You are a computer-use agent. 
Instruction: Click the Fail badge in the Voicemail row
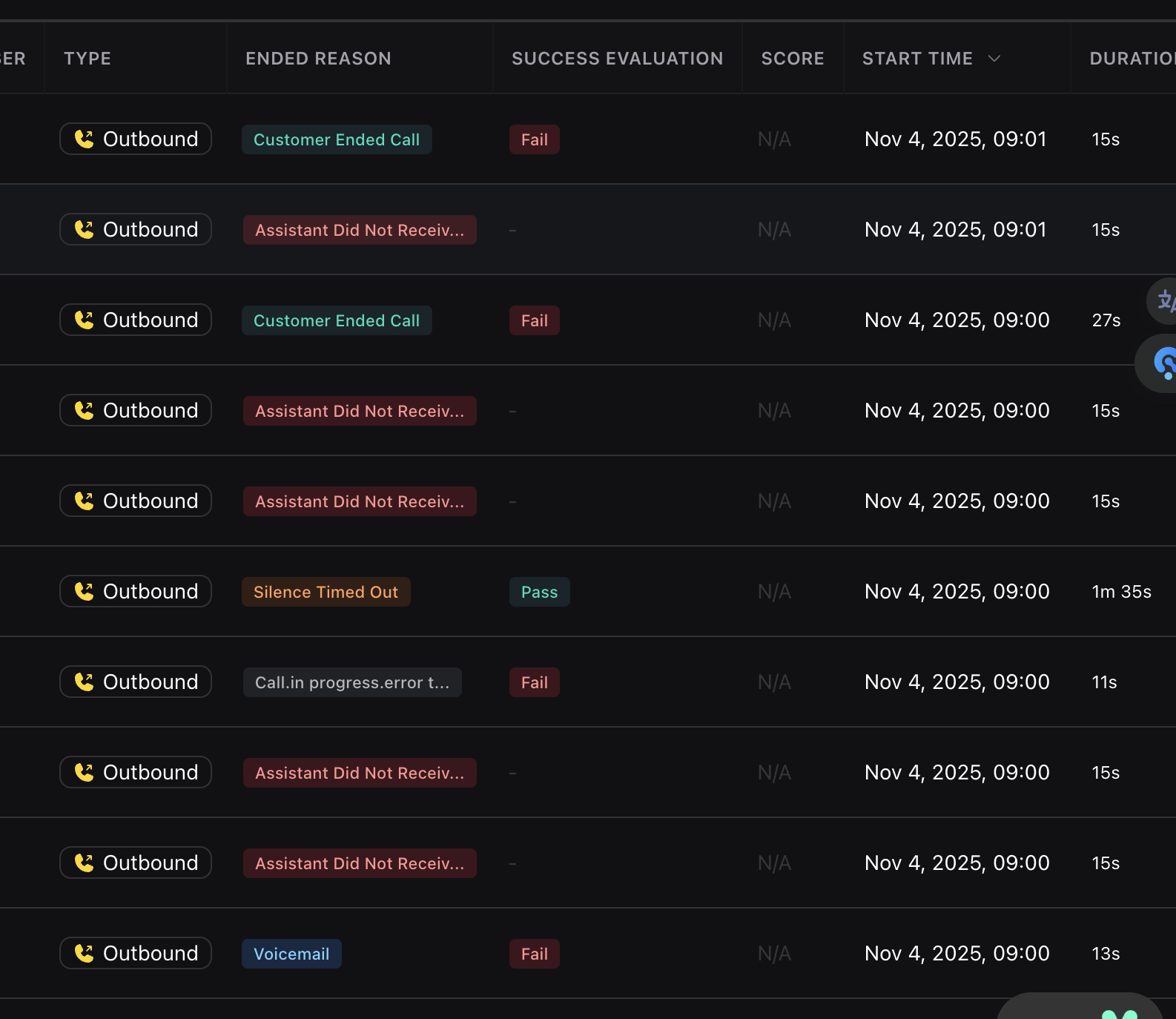coord(534,954)
